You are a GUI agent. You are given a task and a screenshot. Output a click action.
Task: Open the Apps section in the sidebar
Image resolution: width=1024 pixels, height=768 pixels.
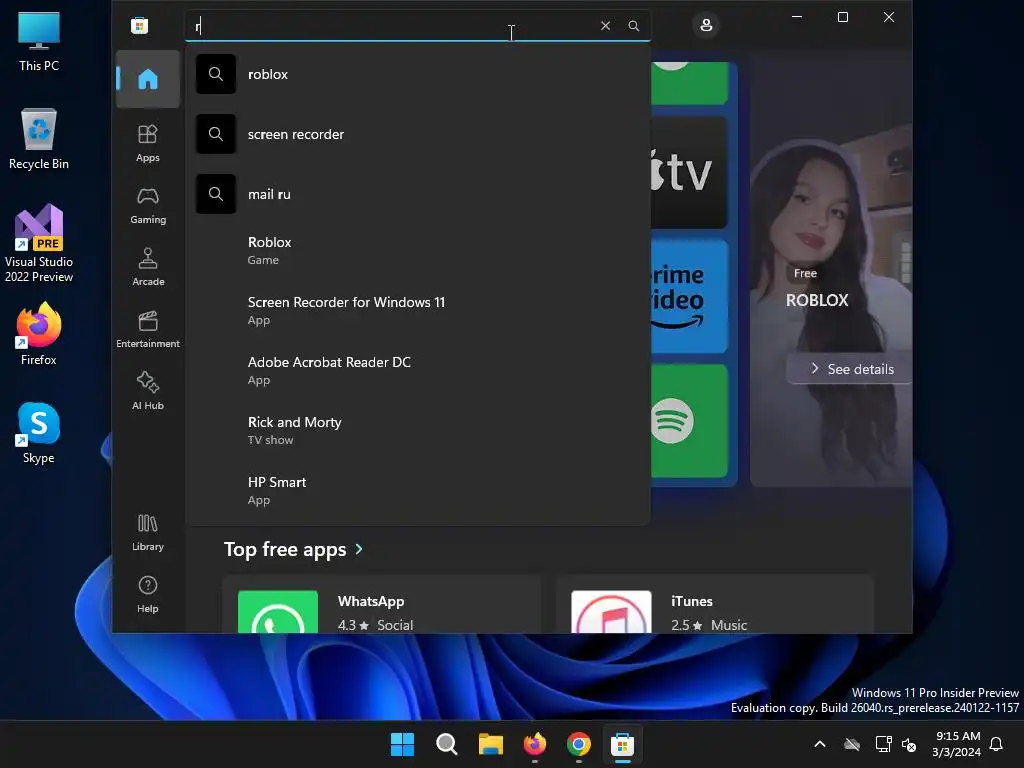coord(148,144)
